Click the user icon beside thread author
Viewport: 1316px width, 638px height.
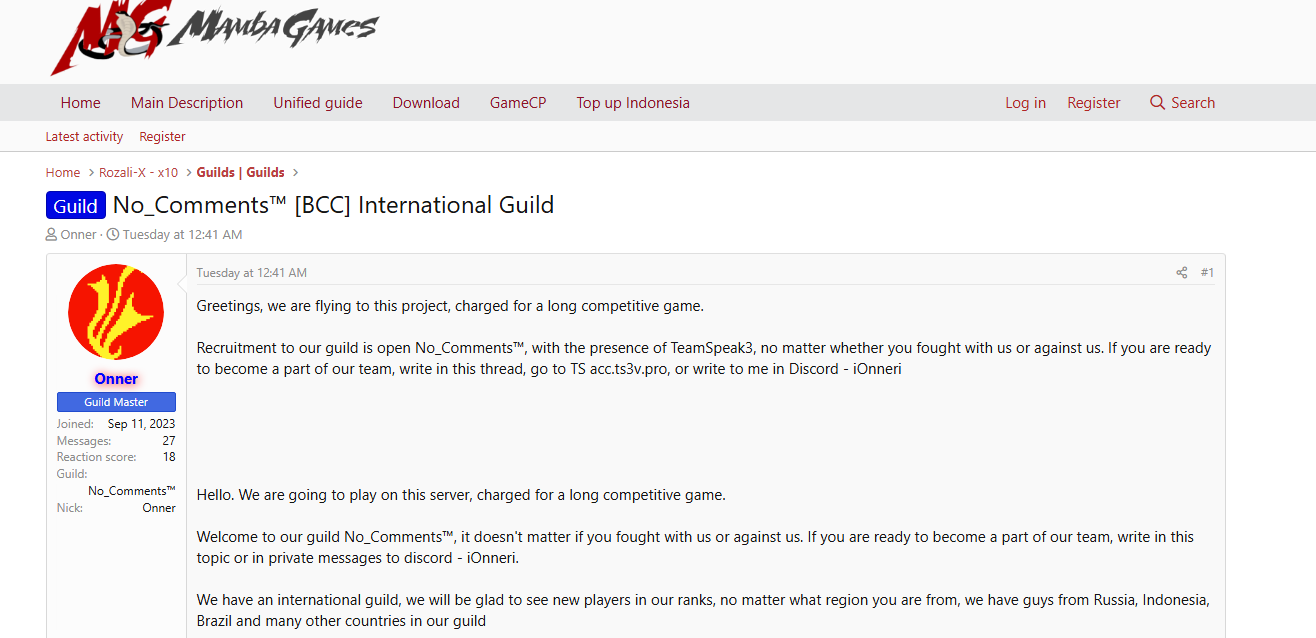pos(51,235)
